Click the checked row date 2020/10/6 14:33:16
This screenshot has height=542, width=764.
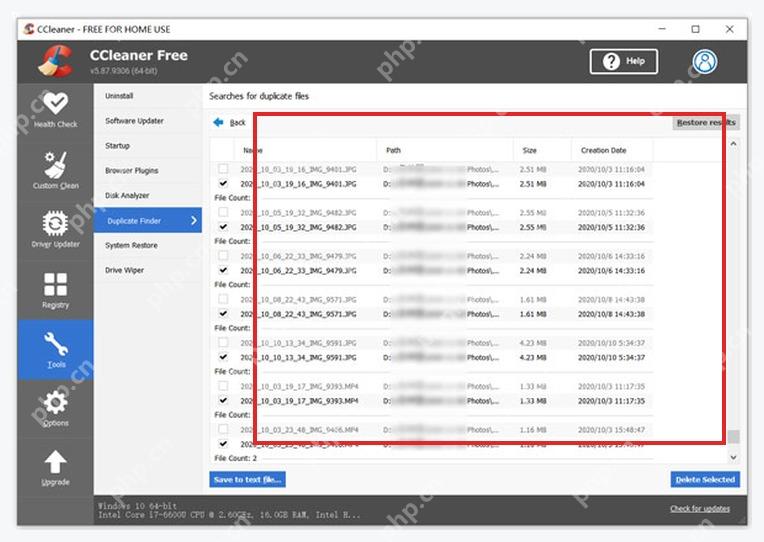[611, 271]
